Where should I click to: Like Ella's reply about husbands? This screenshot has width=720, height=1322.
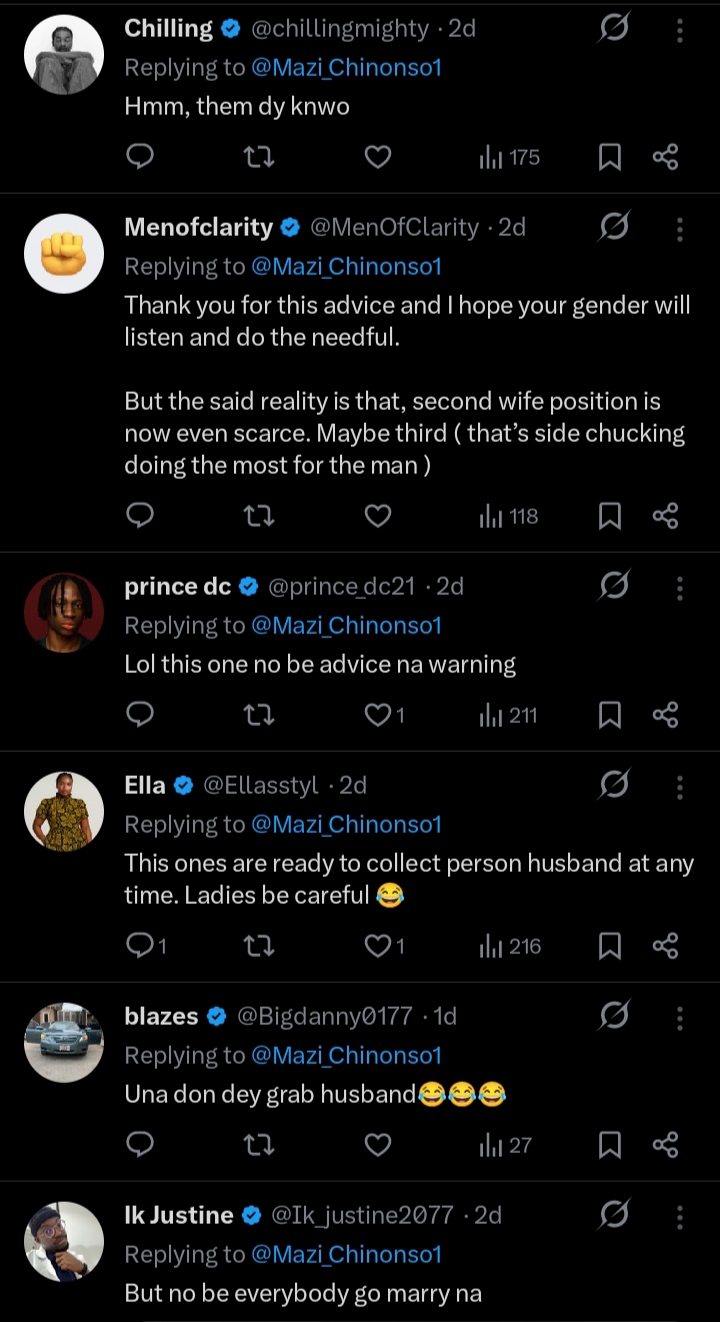tap(378, 945)
